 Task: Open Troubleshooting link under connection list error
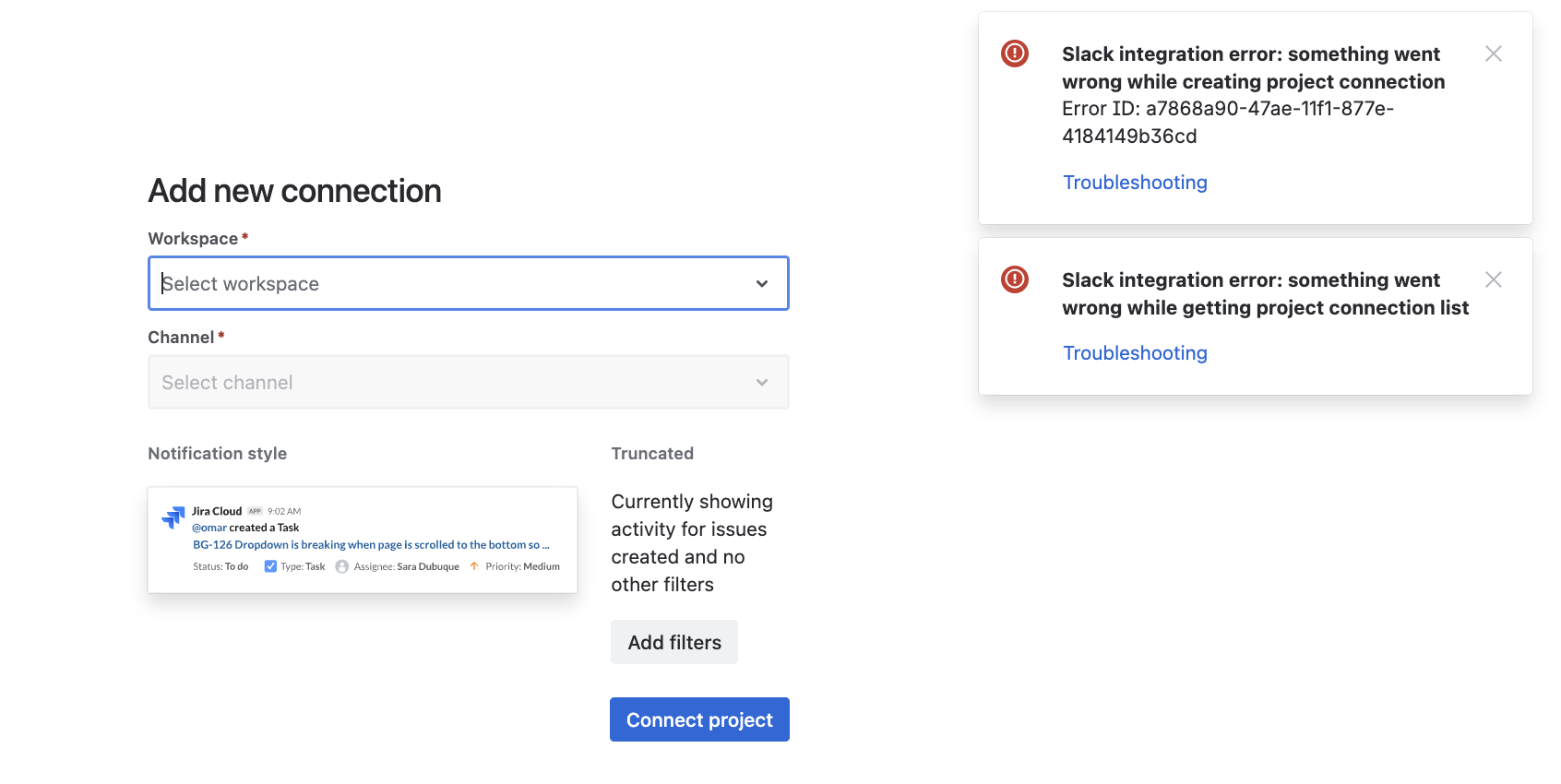click(x=1135, y=353)
